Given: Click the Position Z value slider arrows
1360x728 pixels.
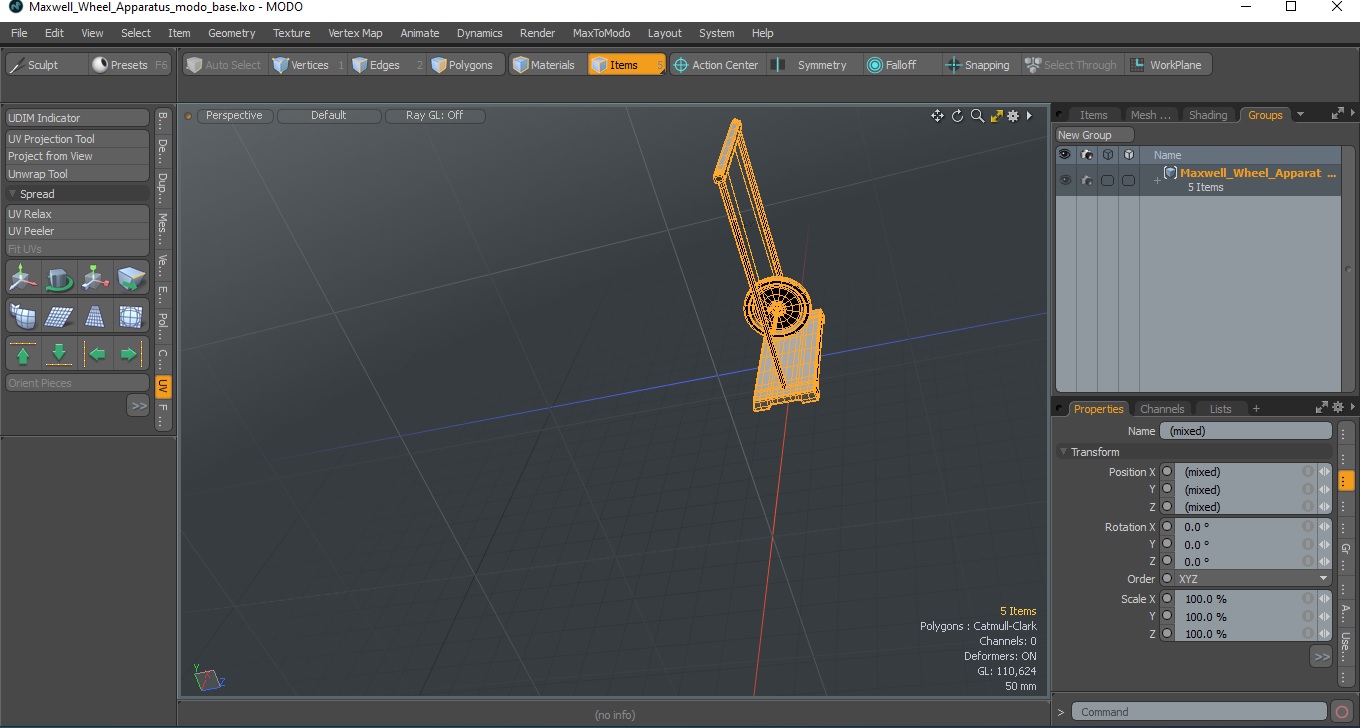Looking at the screenshot, I should [x=1324, y=507].
